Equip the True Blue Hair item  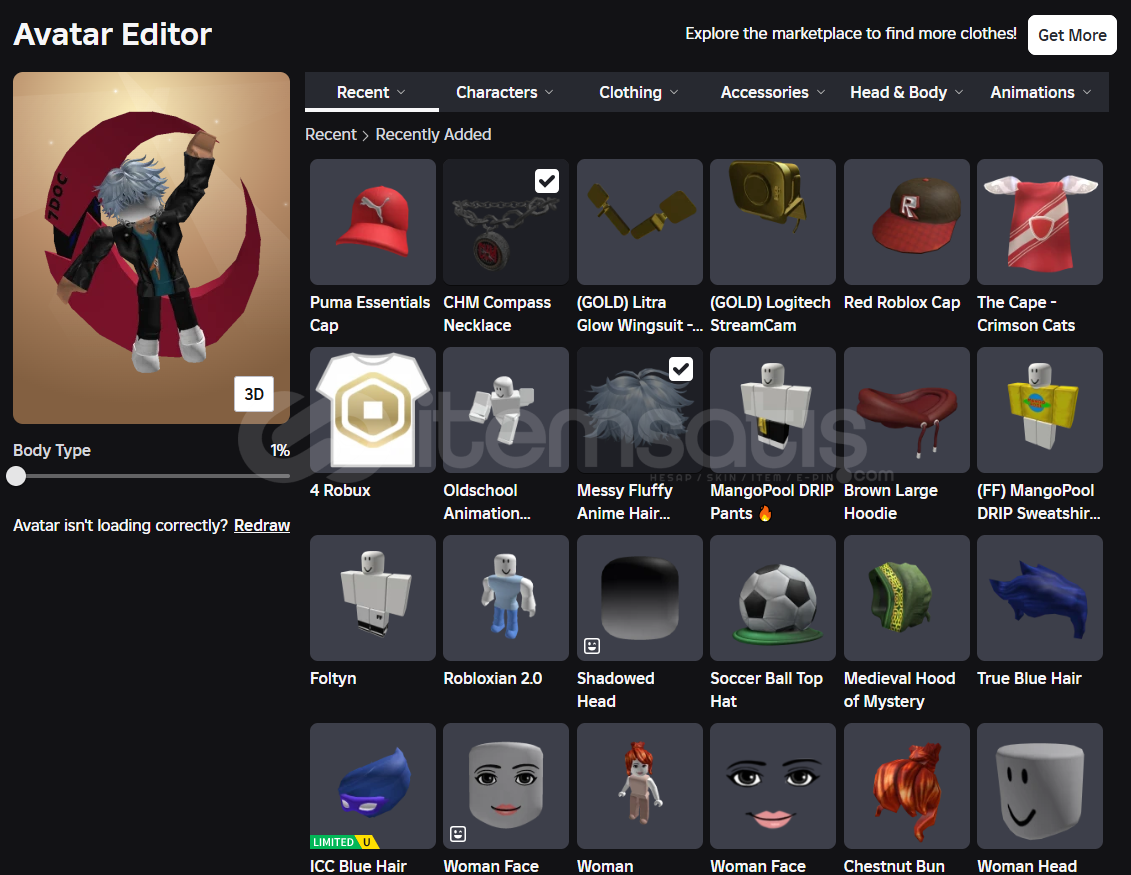pyautogui.click(x=1039, y=598)
